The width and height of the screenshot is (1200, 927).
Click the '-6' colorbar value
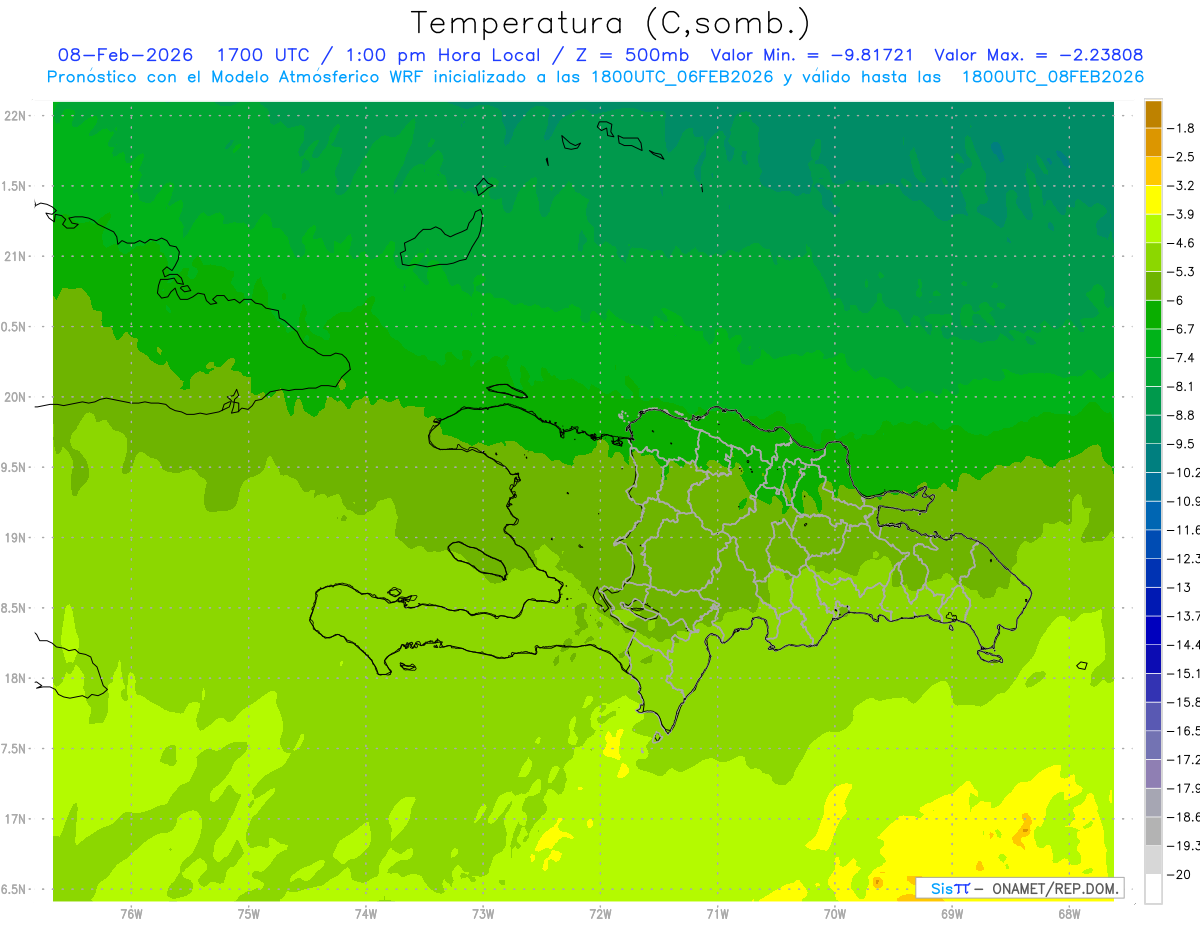pyautogui.click(x=1176, y=301)
